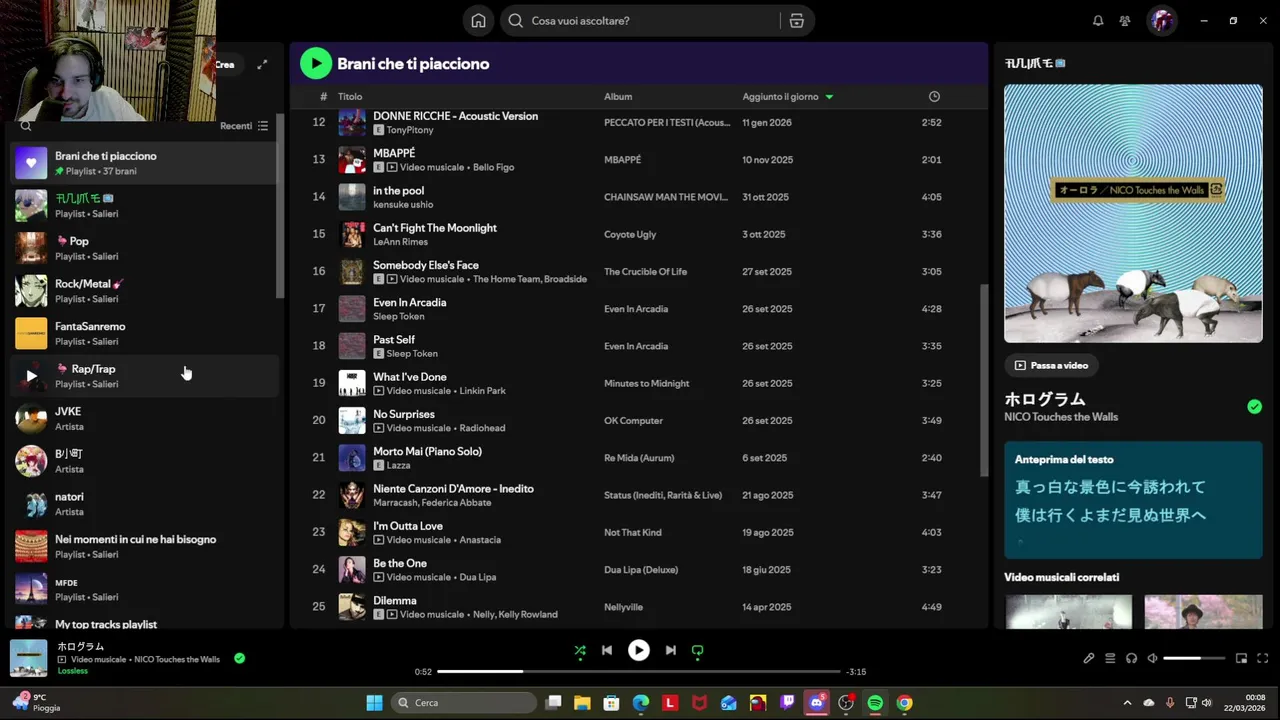The height and width of the screenshot is (720, 1280).
Task: Seek on the song progress bar
Action: (x=638, y=671)
